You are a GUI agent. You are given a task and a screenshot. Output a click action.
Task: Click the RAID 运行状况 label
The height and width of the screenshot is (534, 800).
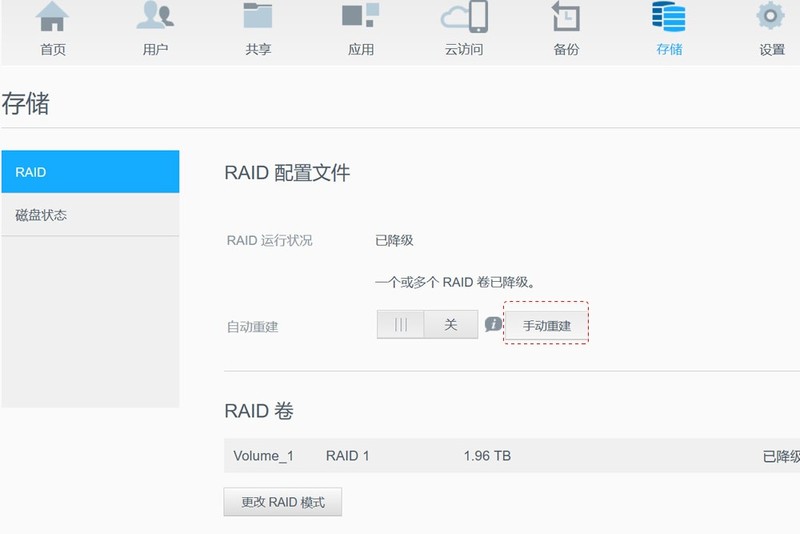(x=269, y=240)
